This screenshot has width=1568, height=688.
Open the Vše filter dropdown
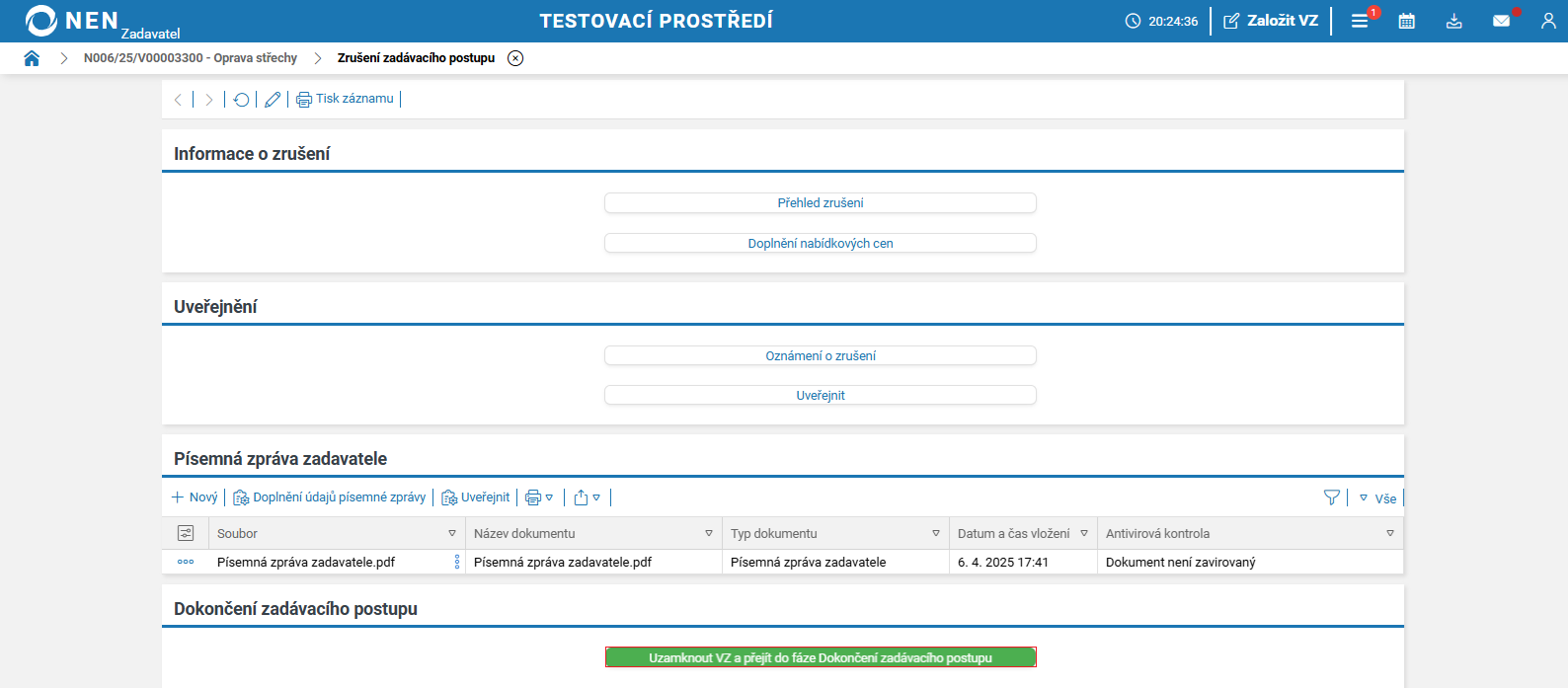pos(1378,498)
